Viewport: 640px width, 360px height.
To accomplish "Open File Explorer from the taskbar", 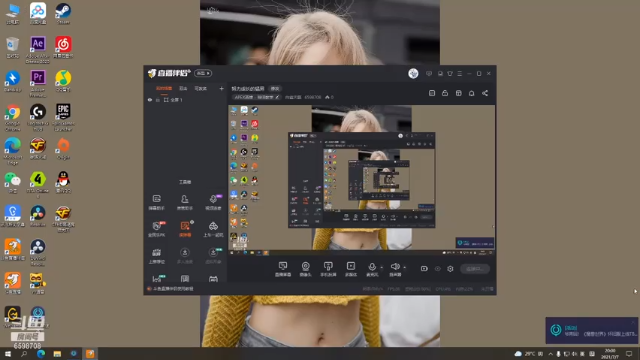I will tap(57, 354).
